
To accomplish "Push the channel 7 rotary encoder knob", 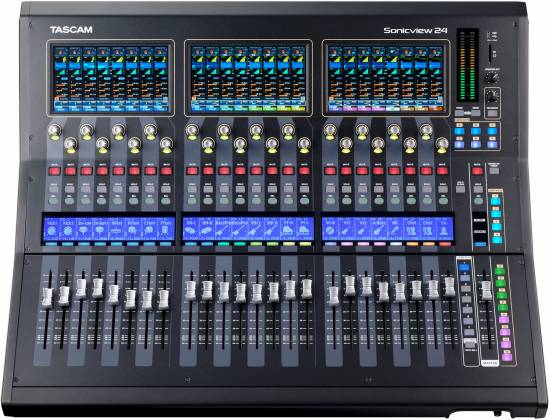I will point(151,130).
